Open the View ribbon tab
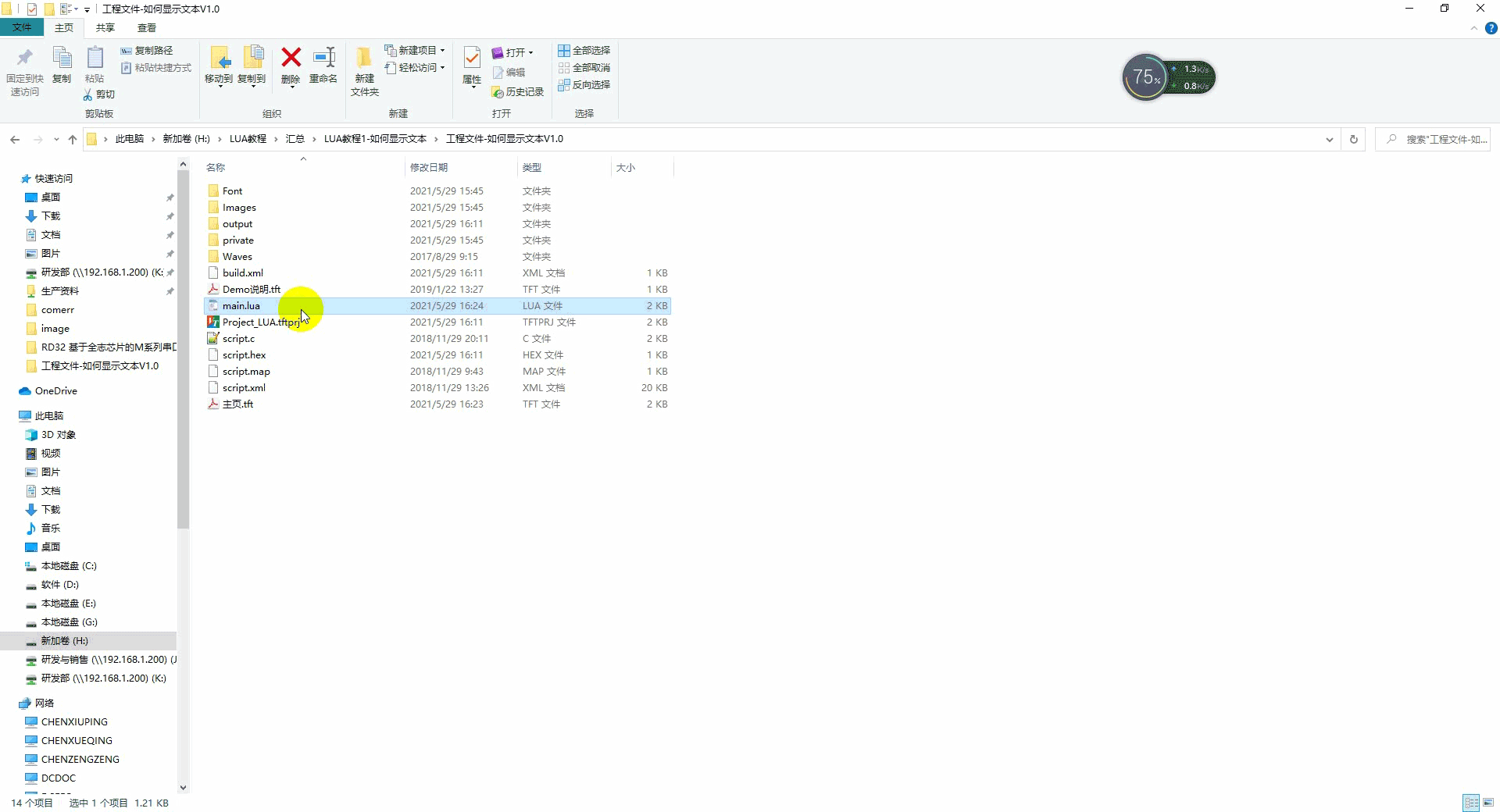Image resolution: width=1500 pixels, height=812 pixels. [x=147, y=28]
